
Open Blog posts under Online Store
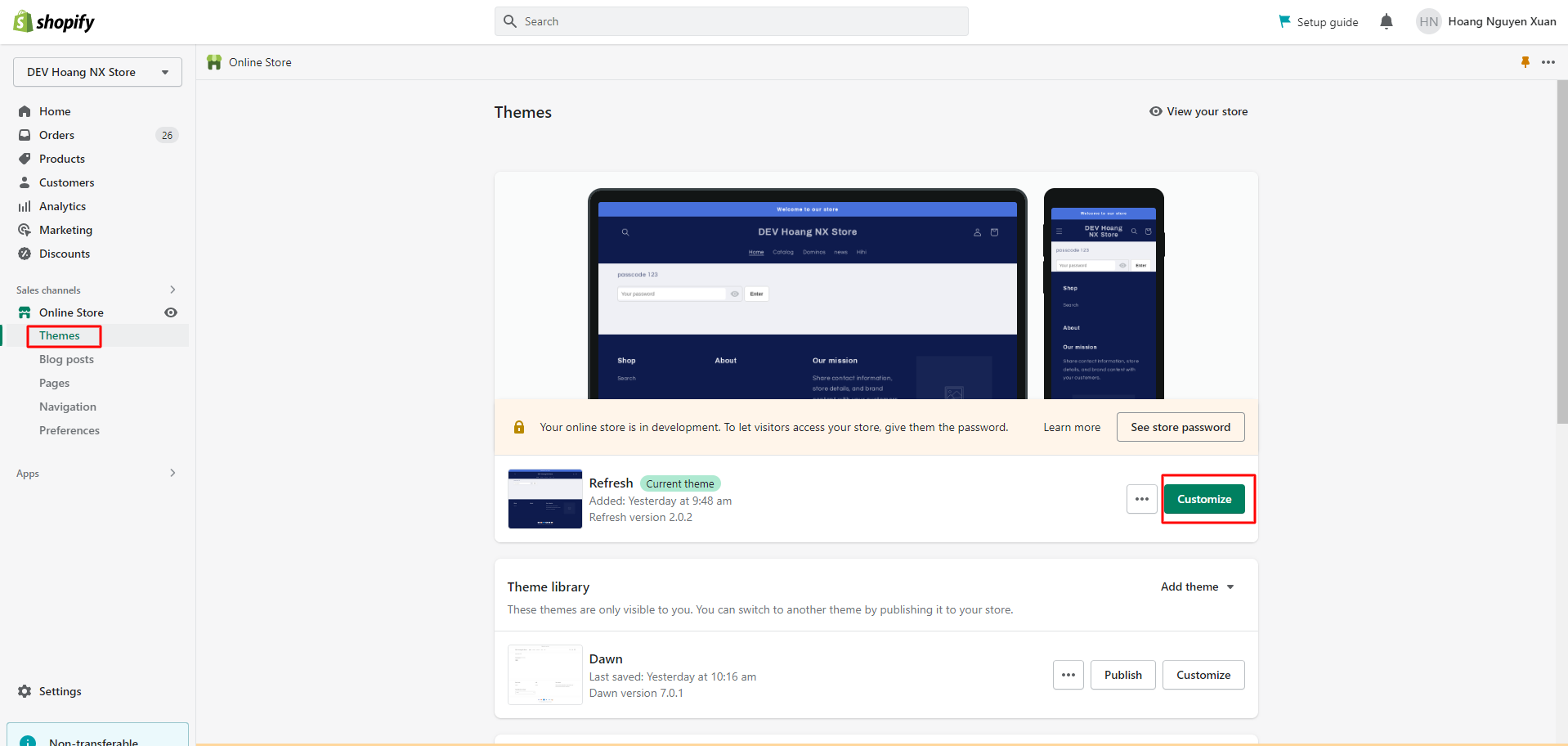pos(66,359)
